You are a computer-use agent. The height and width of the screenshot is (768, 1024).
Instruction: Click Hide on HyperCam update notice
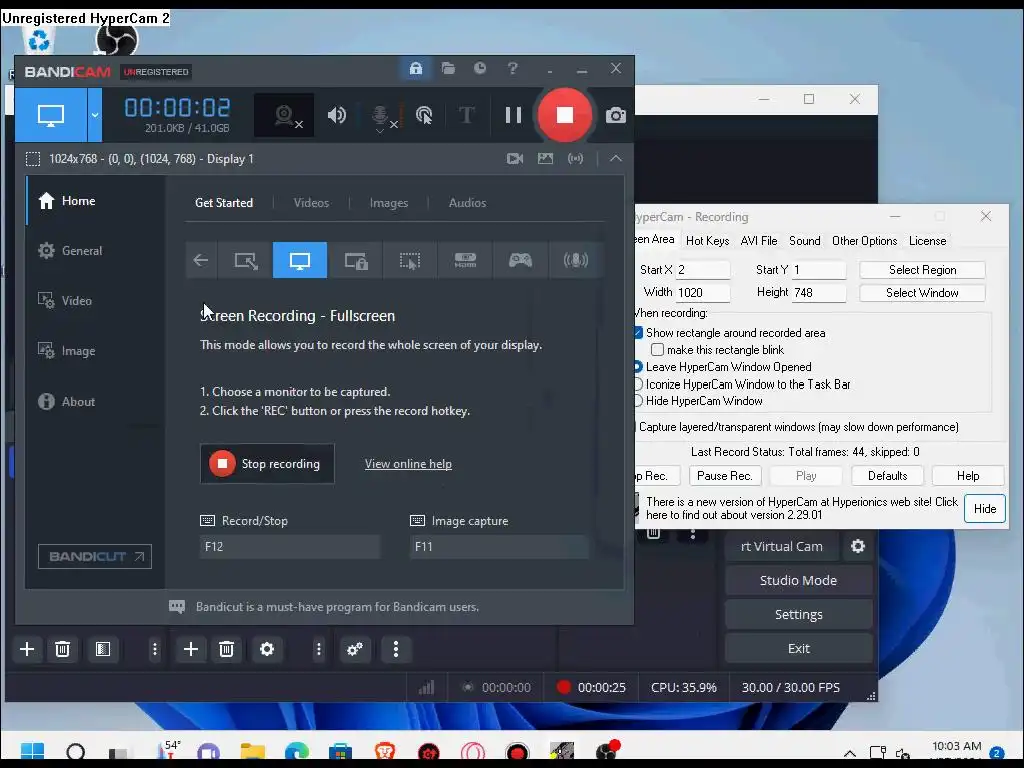coord(985,509)
